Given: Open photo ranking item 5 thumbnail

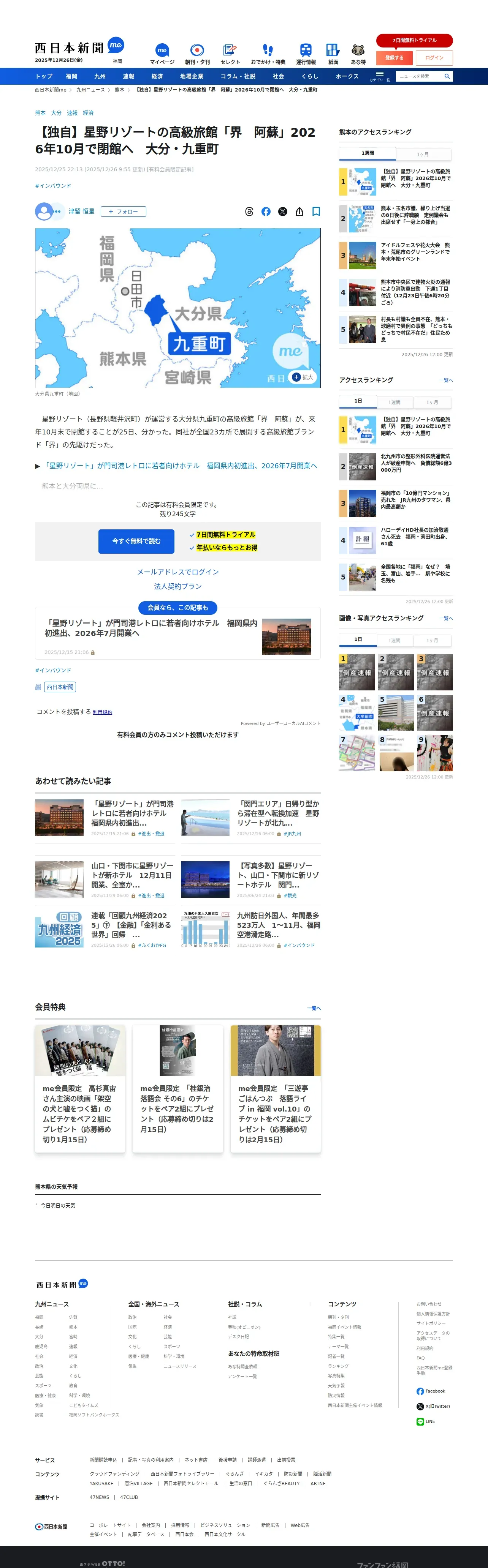Looking at the screenshot, I should 396,712.
